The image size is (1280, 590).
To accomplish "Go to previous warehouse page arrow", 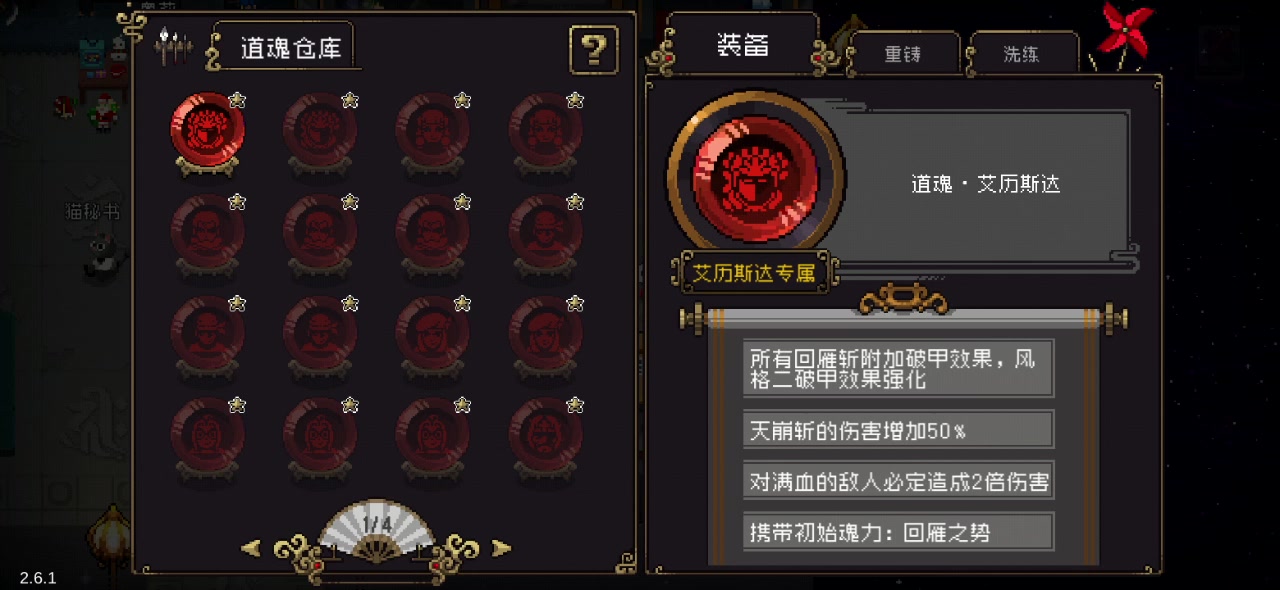I will (x=251, y=547).
